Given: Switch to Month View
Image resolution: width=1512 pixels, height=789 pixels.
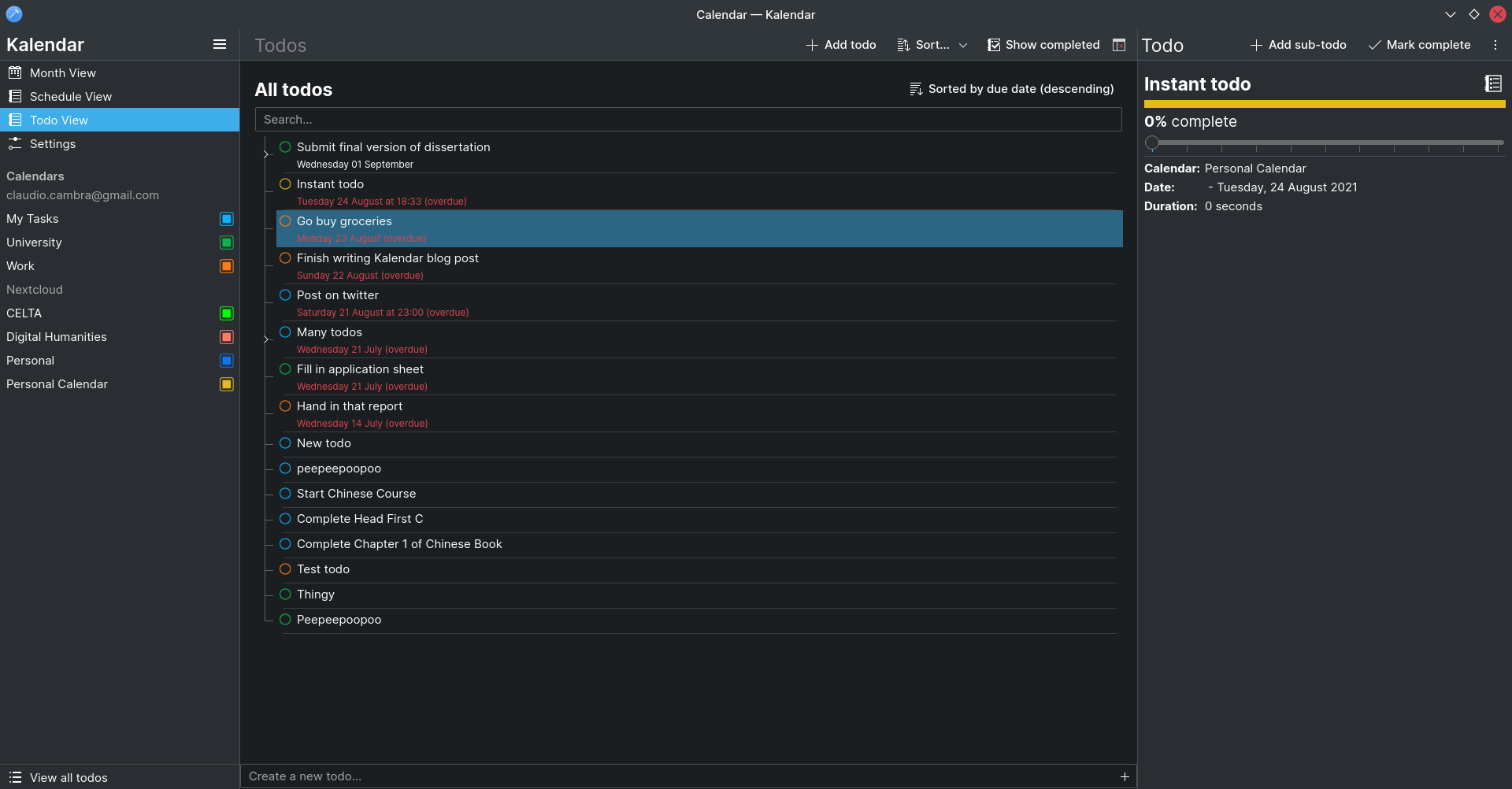Looking at the screenshot, I should (x=120, y=72).
